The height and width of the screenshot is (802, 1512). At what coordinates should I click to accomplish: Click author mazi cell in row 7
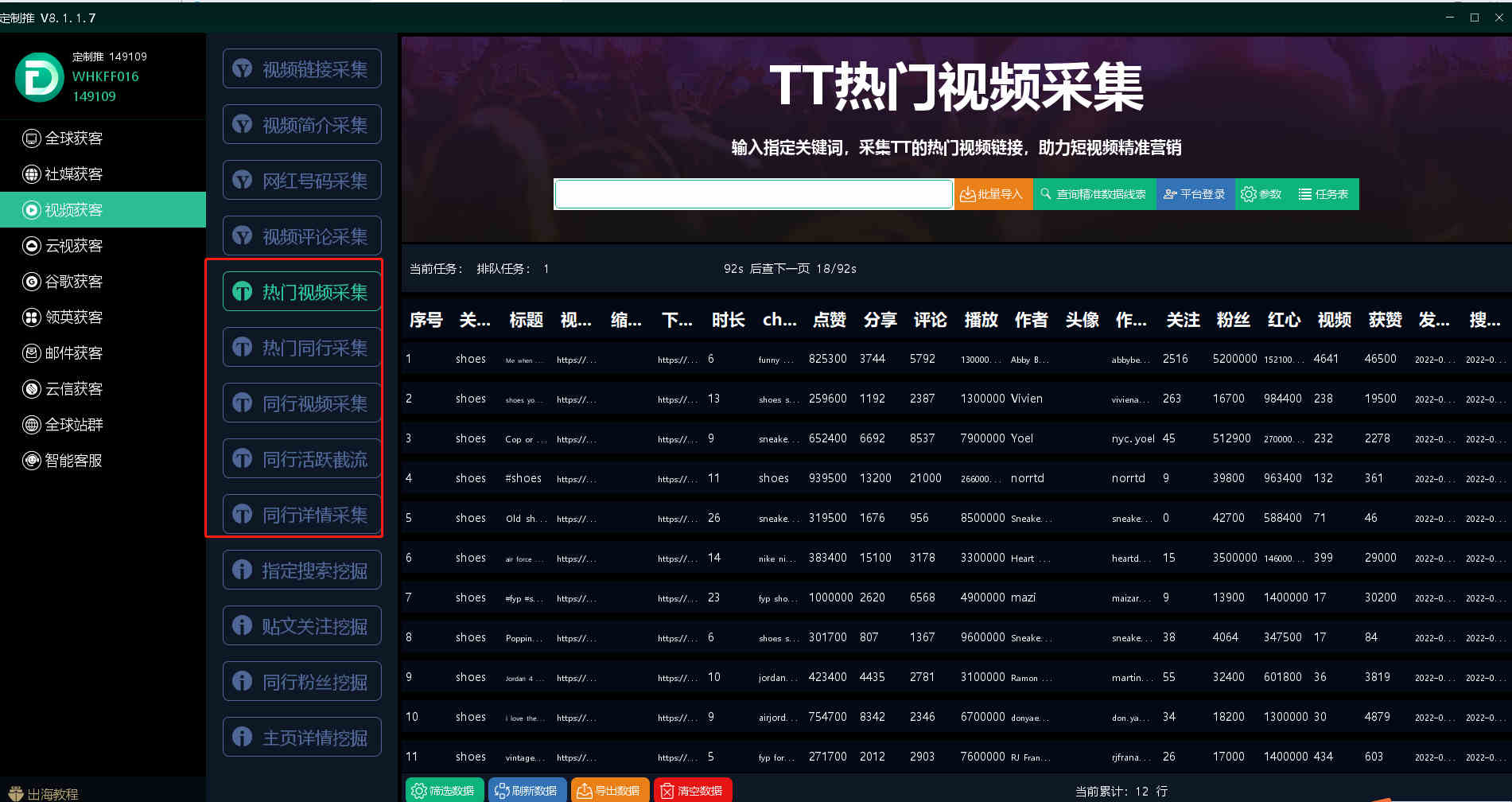coord(1024,598)
